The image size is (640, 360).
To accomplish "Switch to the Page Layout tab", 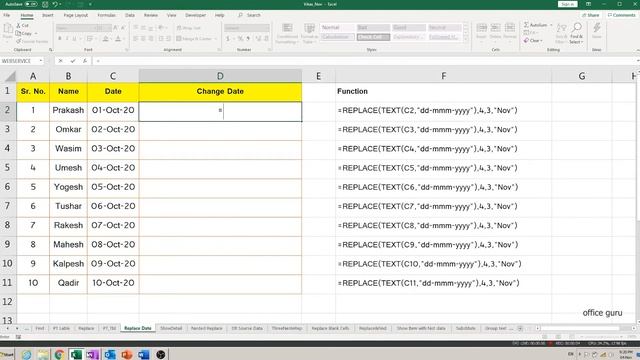I will click(x=76, y=15).
